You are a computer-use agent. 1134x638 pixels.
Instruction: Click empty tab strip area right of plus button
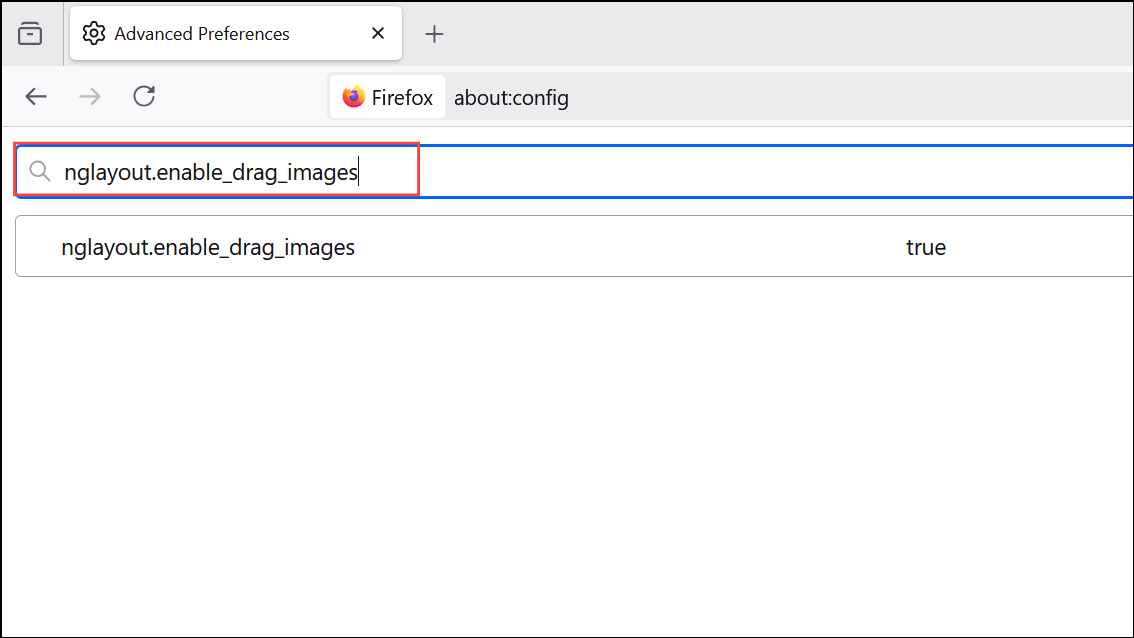pos(780,34)
